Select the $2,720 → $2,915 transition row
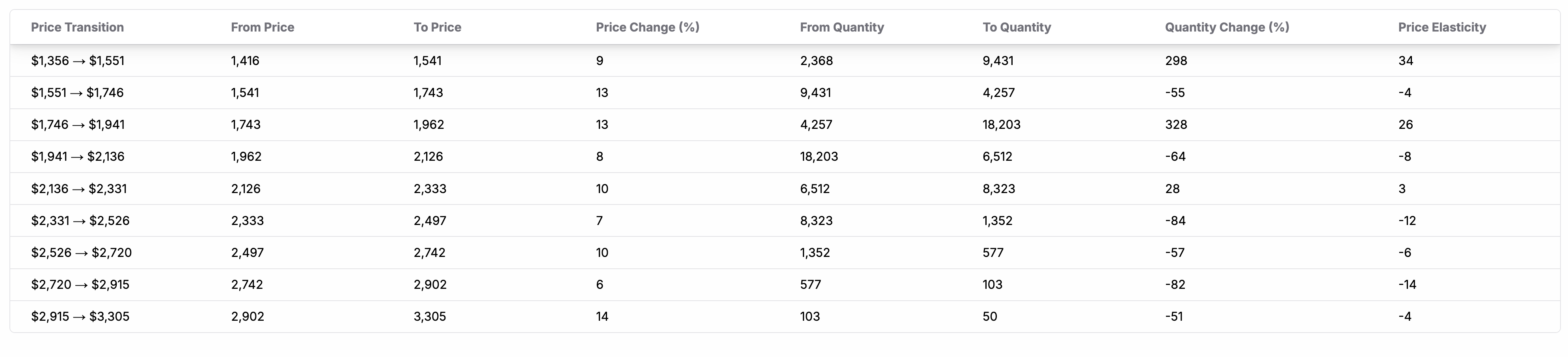This screenshot has width=1568, height=357. pyautogui.click(x=80, y=284)
